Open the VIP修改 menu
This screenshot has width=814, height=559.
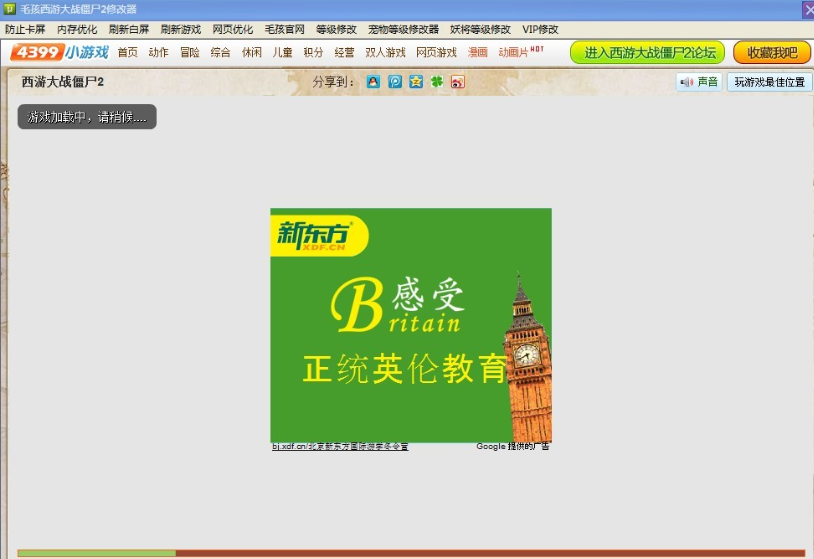point(540,30)
